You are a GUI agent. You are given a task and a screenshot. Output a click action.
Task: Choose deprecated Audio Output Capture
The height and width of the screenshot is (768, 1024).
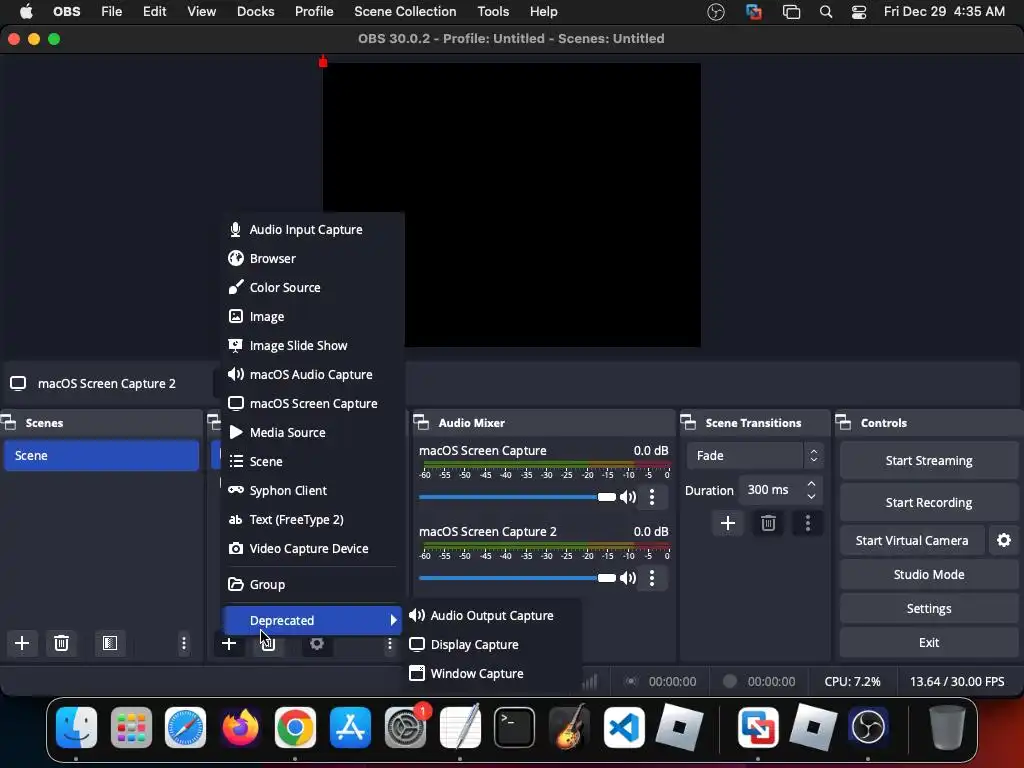tap(493, 615)
